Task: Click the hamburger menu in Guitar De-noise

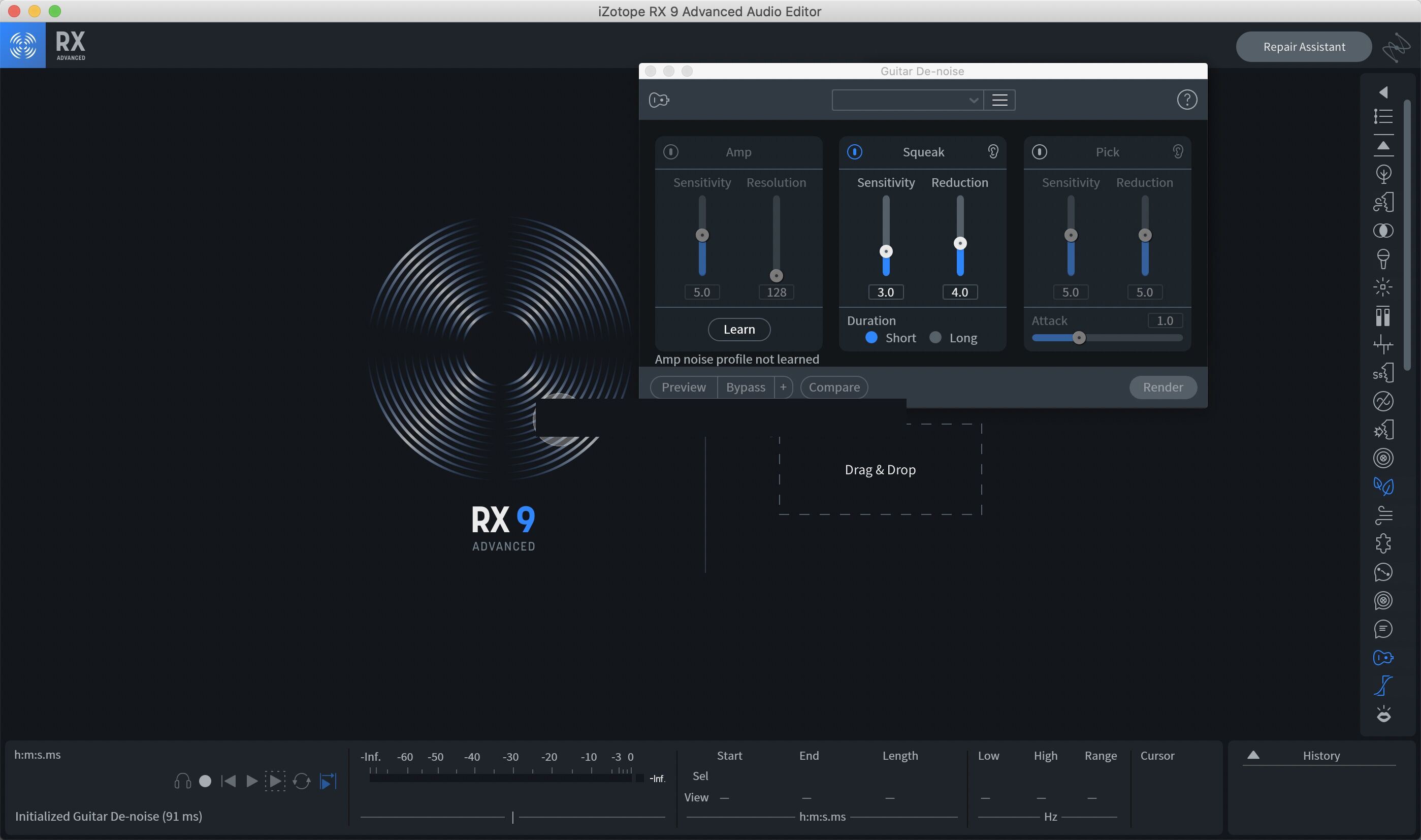Action: 1000,99
